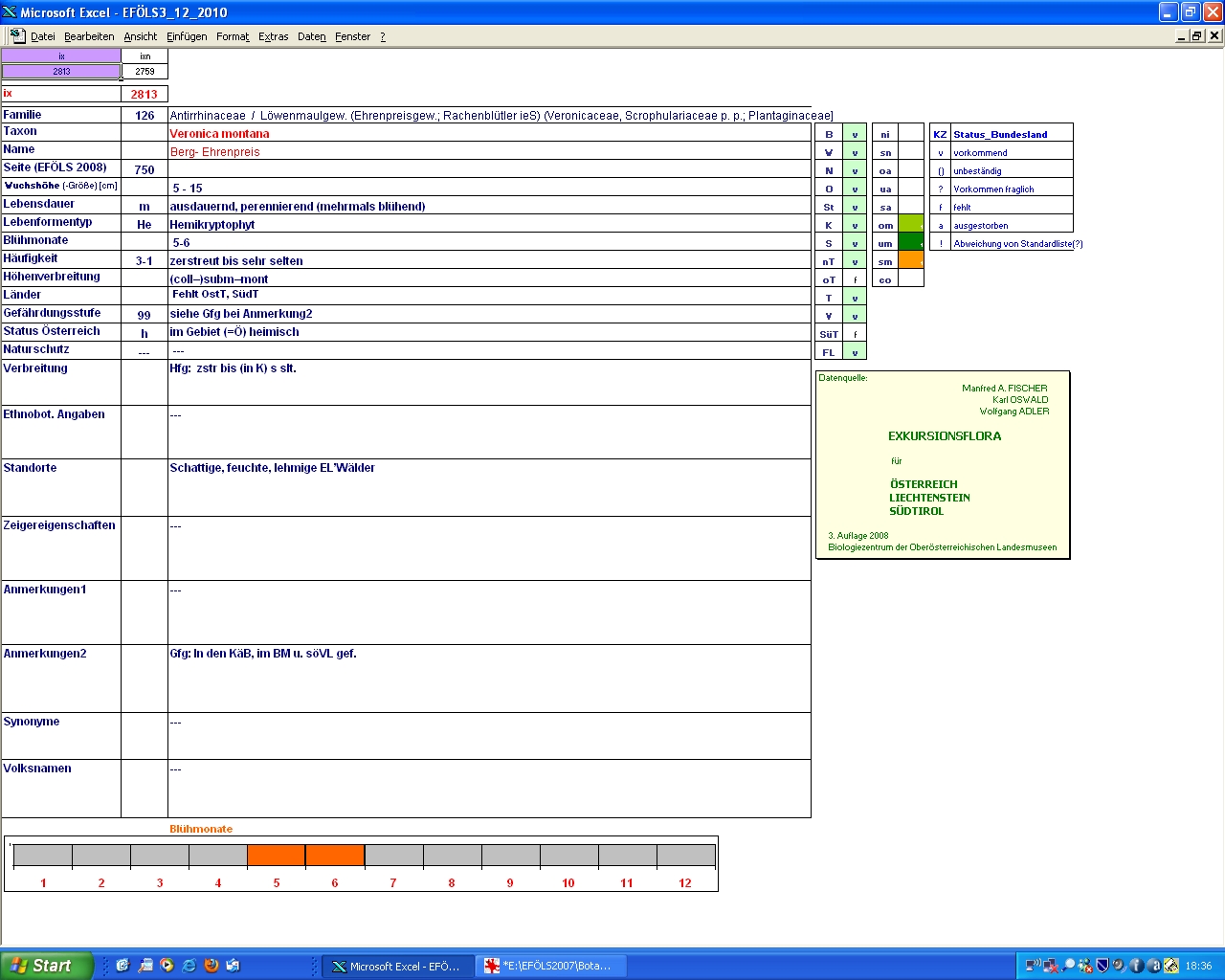Click the blue shield tray icon
This screenshot has height=980, width=1225.
[x=1102, y=966]
